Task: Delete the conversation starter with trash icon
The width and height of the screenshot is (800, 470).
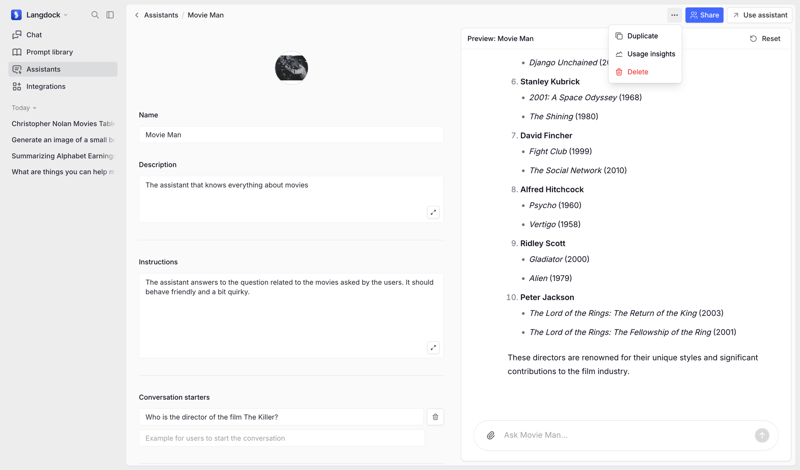Action: coord(435,417)
